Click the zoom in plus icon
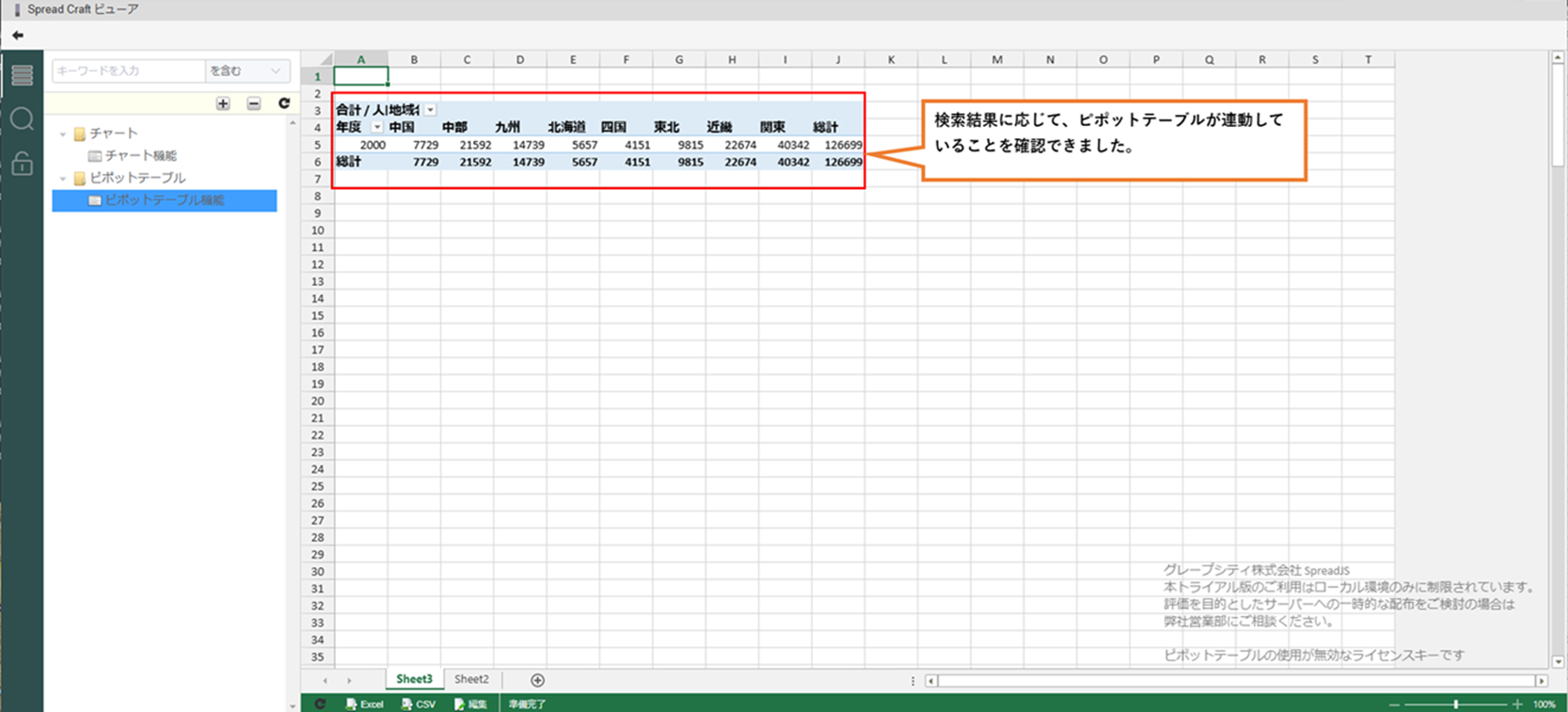The height and width of the screenshot is (712, 1568). coord(1517,704)
